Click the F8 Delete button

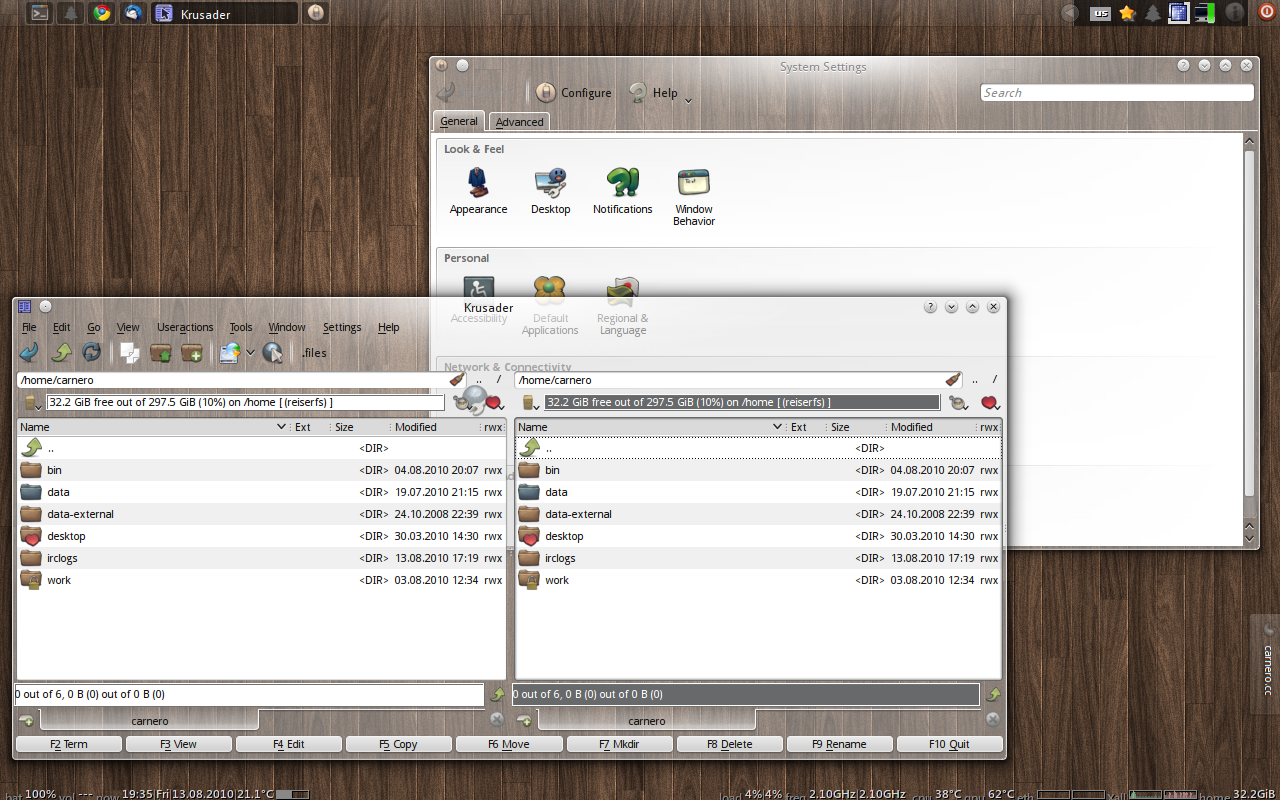(729, 744)
